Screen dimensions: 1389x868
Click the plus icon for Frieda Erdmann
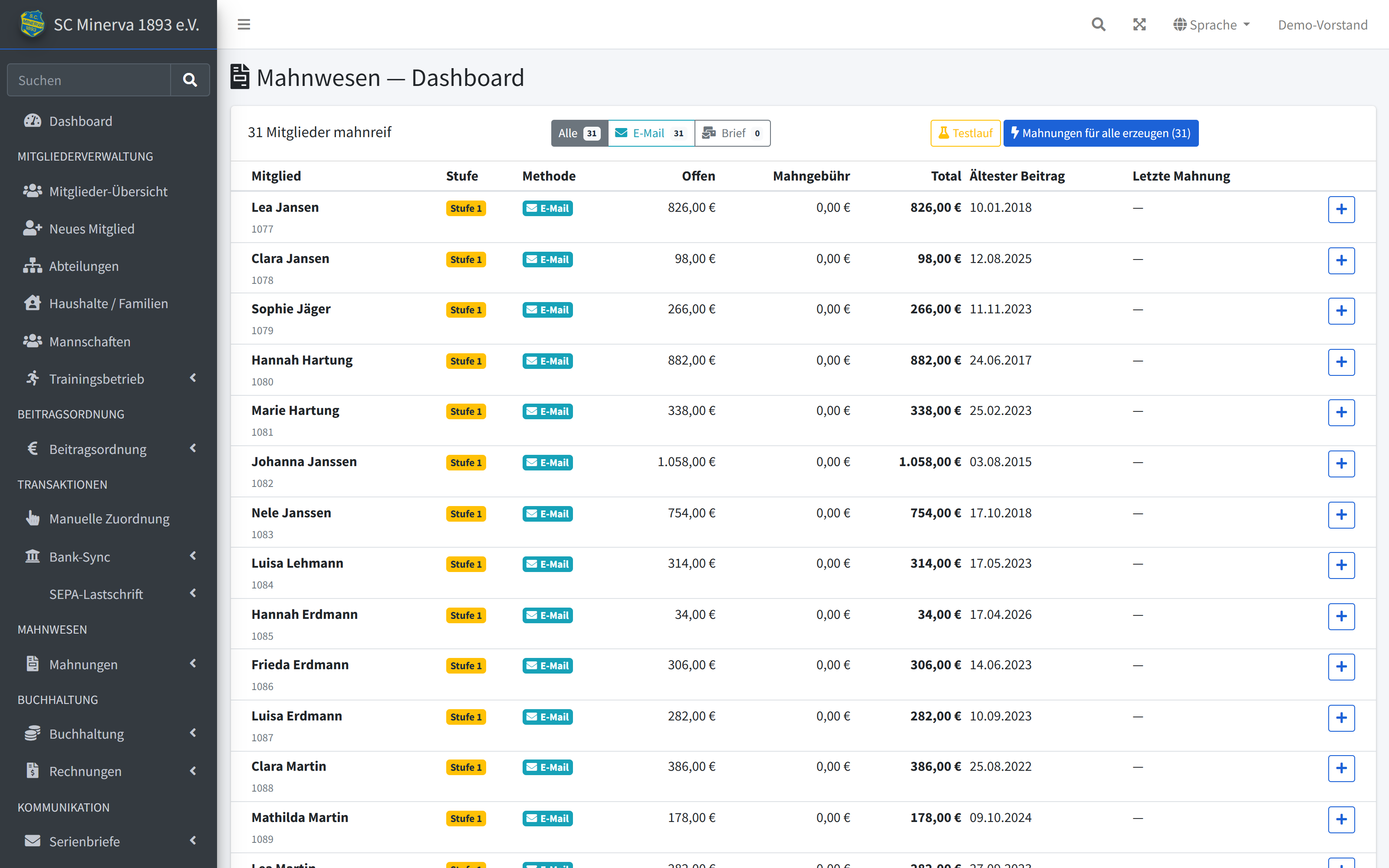[1341, 667]
